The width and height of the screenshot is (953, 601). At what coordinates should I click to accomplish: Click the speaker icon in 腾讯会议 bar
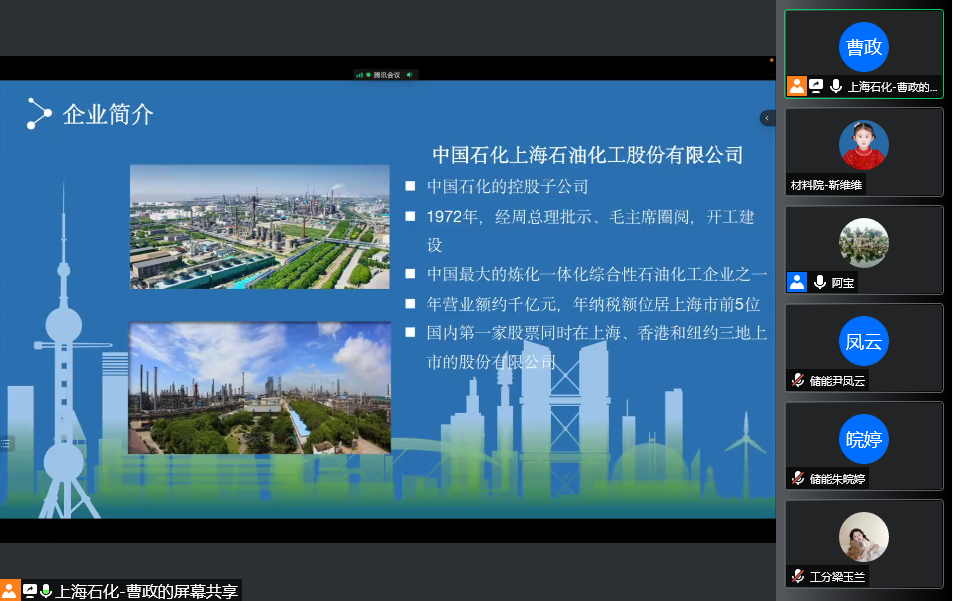tap(409, 75)
